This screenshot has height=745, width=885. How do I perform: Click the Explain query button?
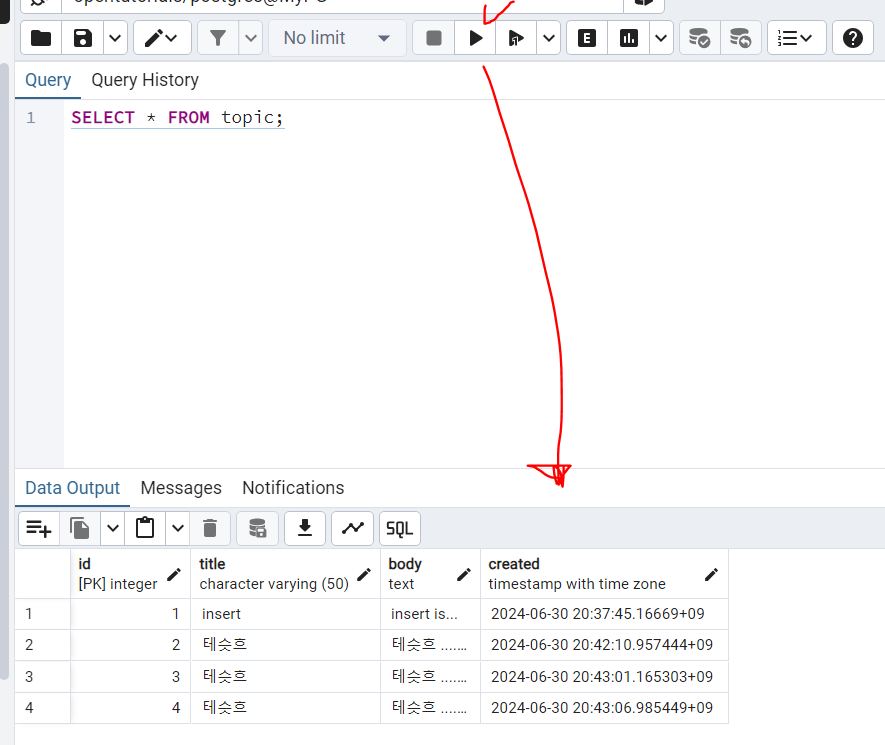(x=587, y=38)
